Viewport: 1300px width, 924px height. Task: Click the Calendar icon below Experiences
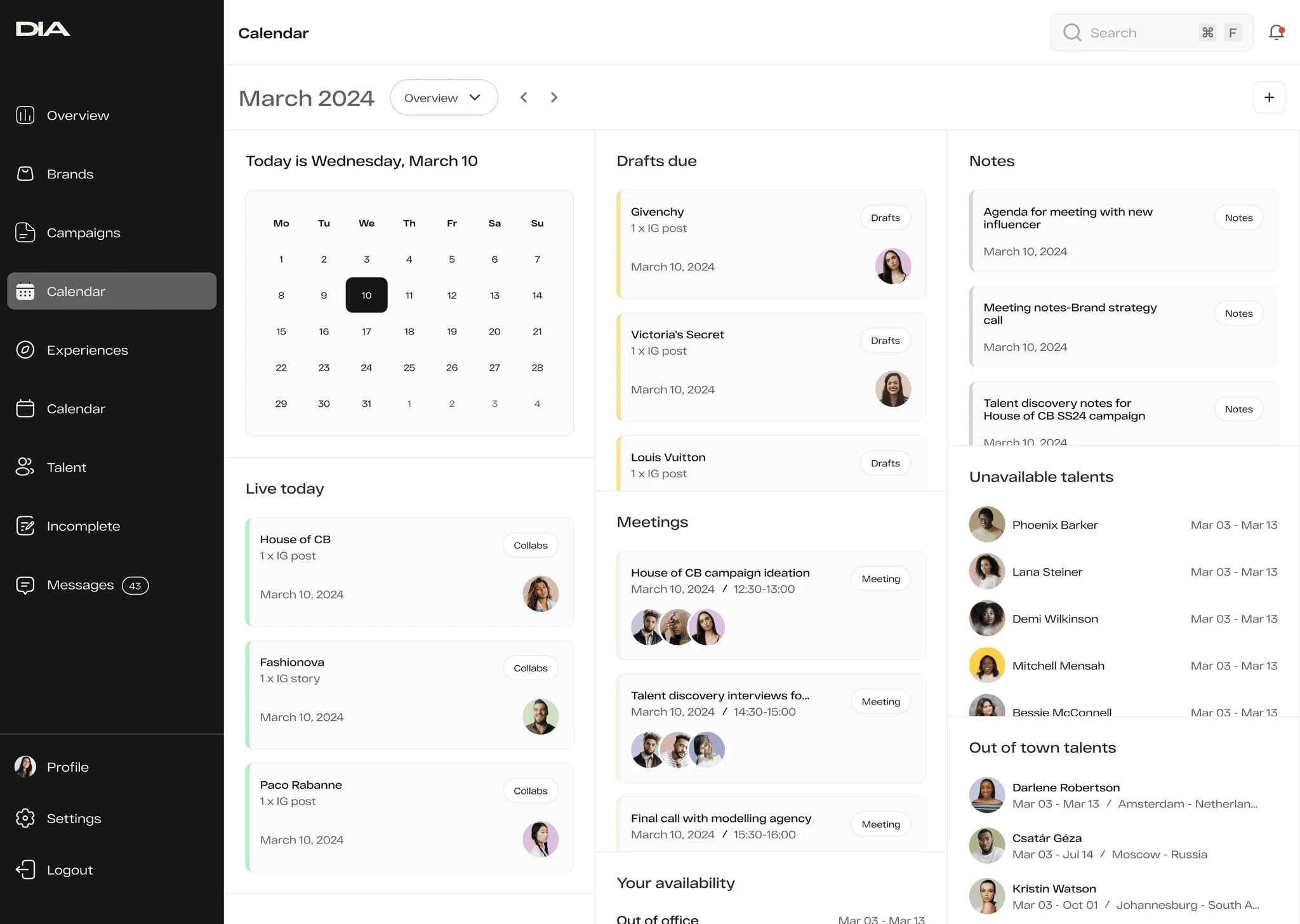(x=25, y=409)
